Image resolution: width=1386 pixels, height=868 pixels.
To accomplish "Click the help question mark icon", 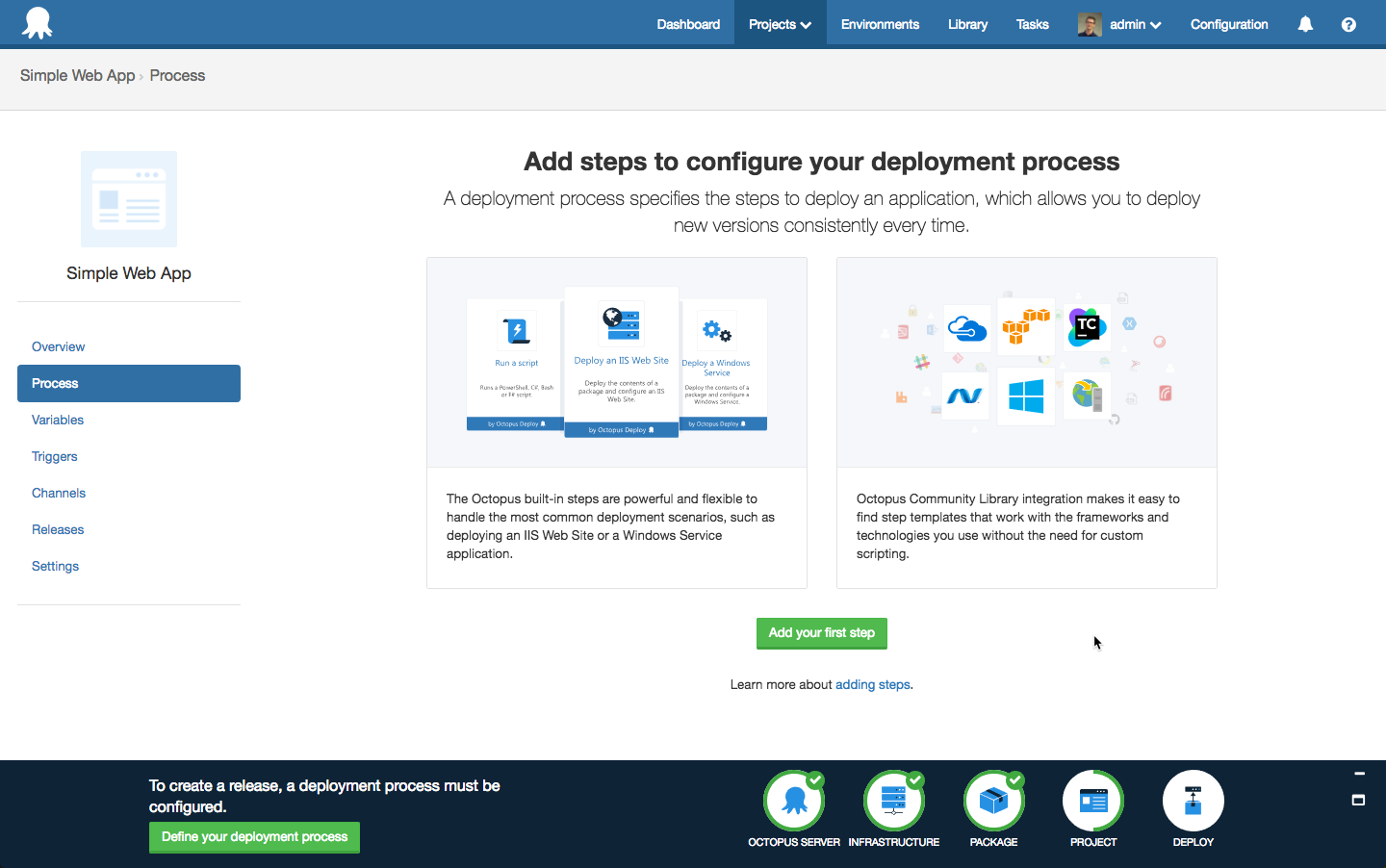I will point(1348,24).
